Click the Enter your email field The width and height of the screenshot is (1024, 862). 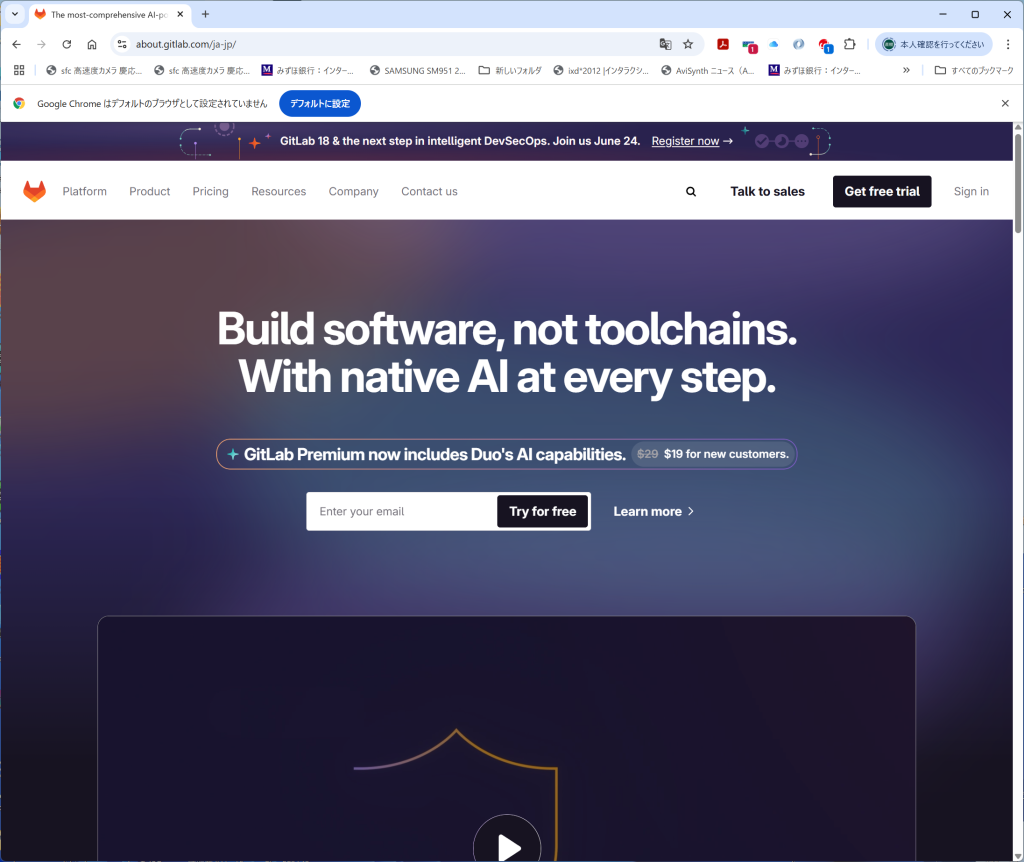pos(402,511)
